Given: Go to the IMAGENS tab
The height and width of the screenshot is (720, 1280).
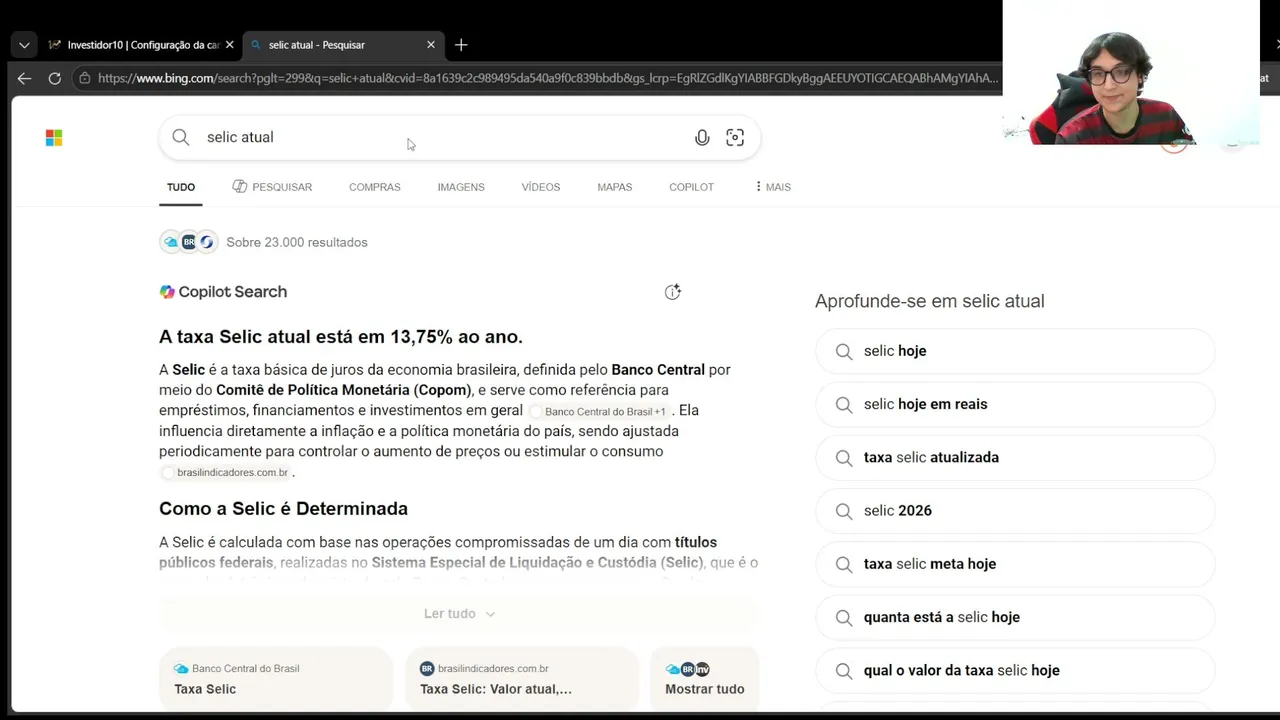Looking at the screenshot, I should [461, 187].
